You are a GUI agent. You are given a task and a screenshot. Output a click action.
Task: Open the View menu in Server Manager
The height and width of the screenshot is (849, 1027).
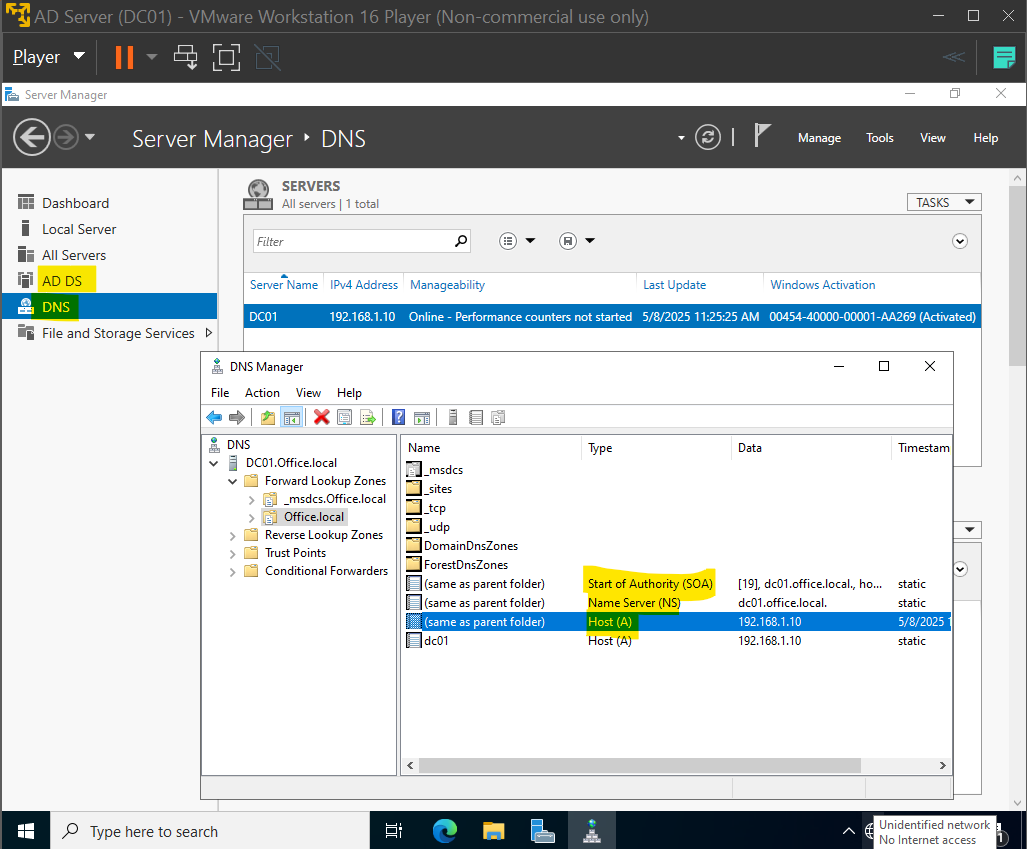(x=932, y=138)
